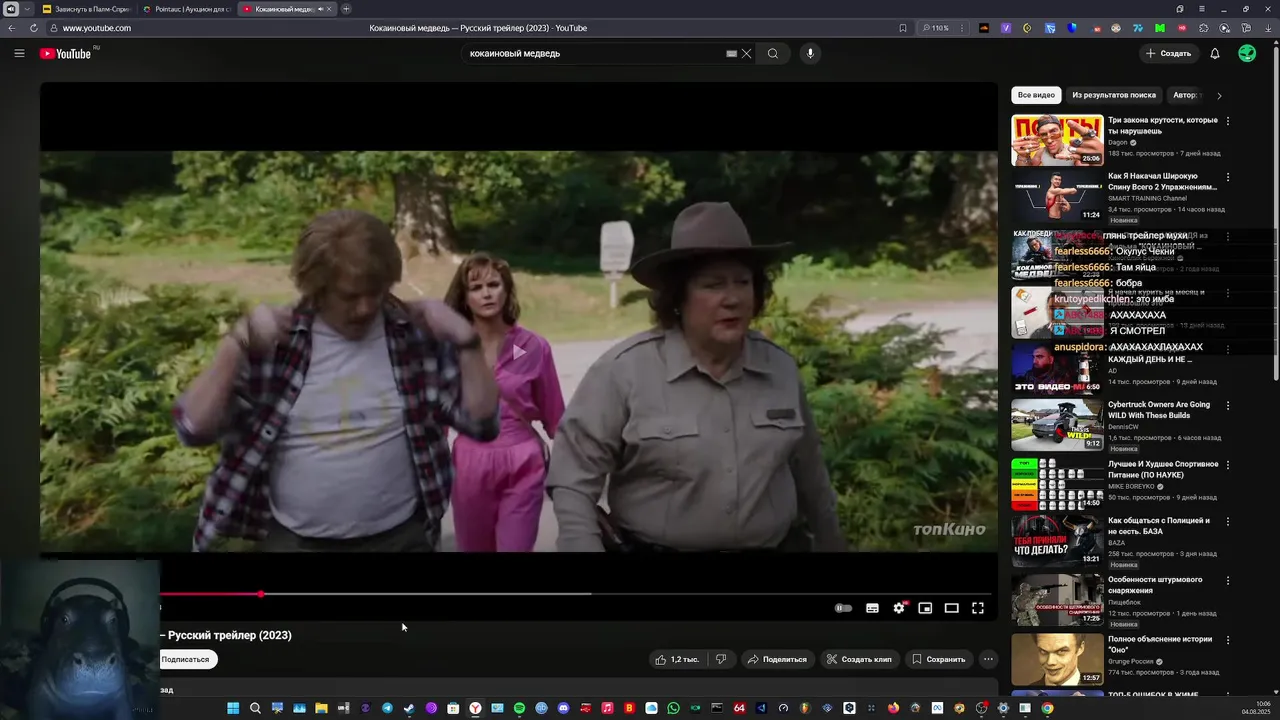Screen dimensions: 1280x720
Task: Open the three-dot more actions under video
Action: (988, 659)
